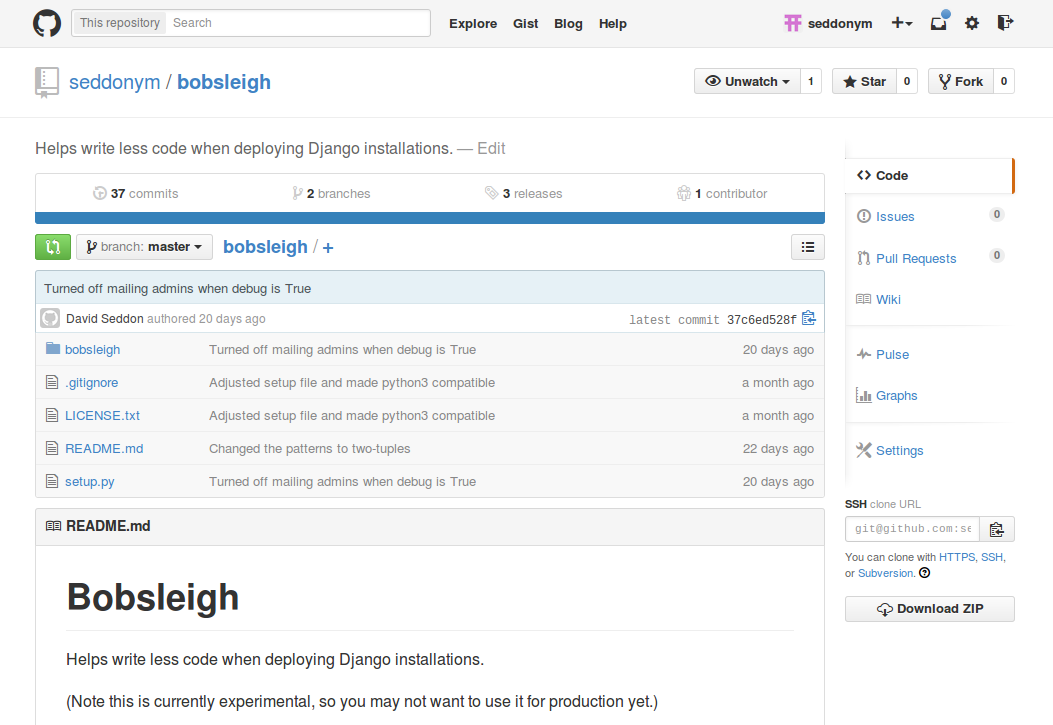Open the .gitignore file

pos(91,382)
